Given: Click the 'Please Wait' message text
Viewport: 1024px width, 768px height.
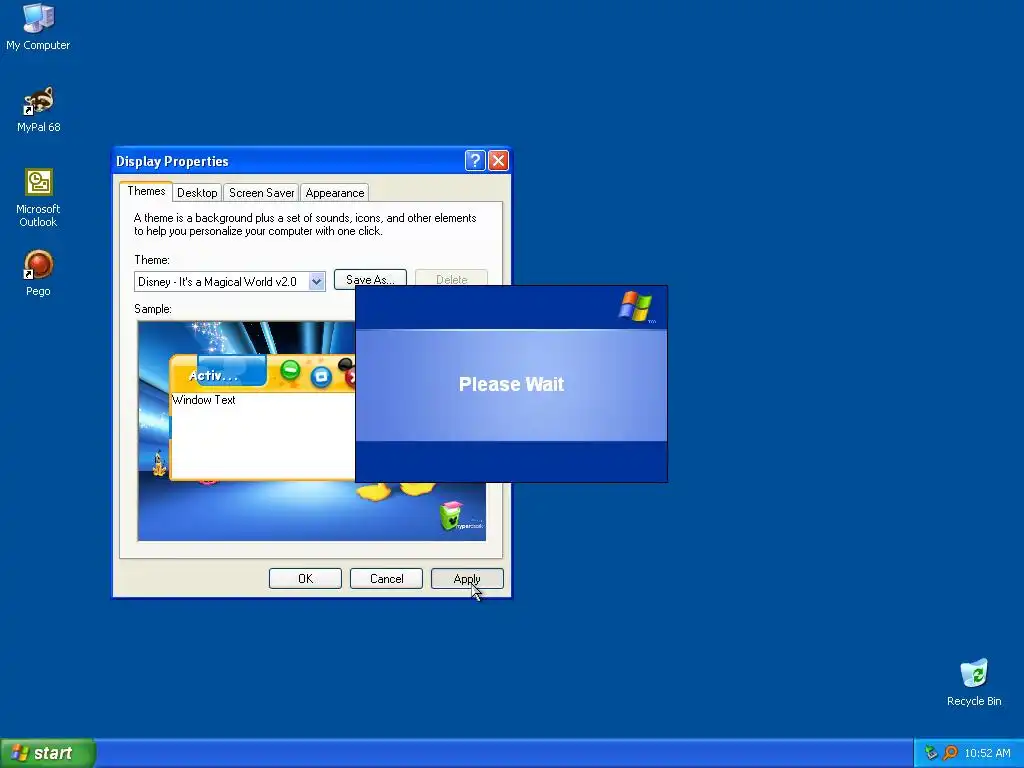Looking at the screenshot, I should point(511,384).
